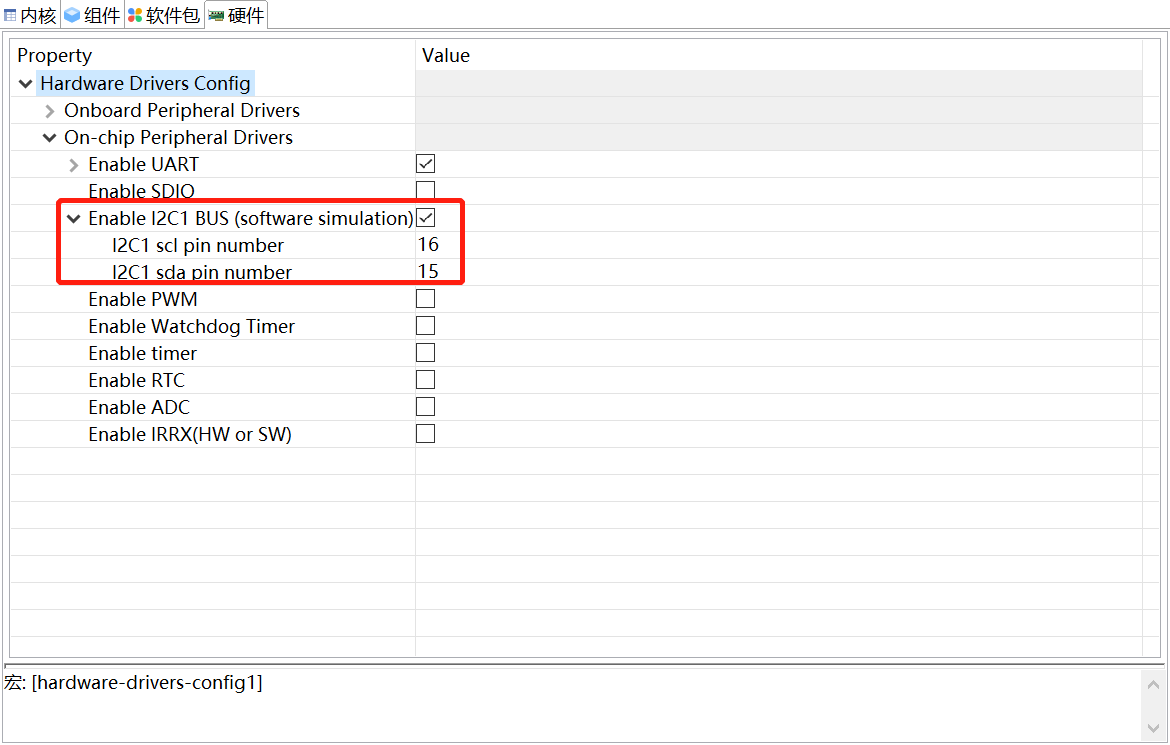
Task: Select the Enable PWM row label
Action: coord(143,299)
